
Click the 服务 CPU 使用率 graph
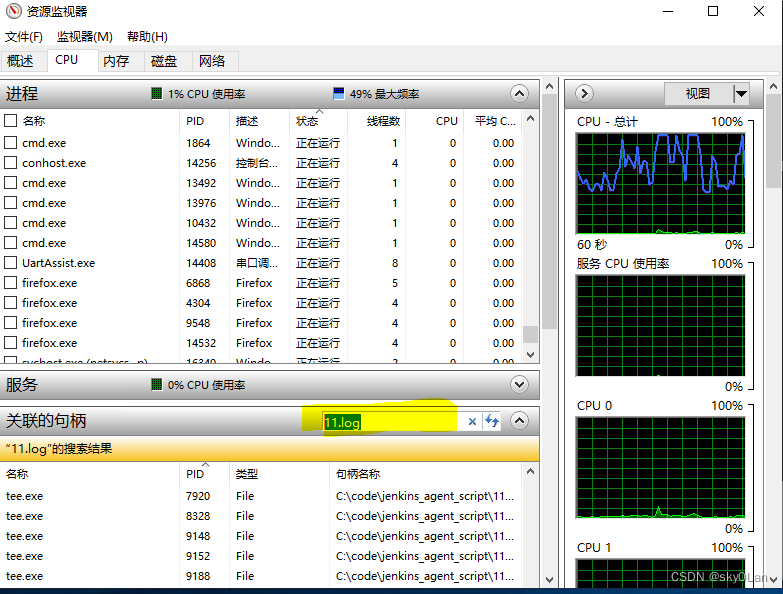tap(660, 325)
